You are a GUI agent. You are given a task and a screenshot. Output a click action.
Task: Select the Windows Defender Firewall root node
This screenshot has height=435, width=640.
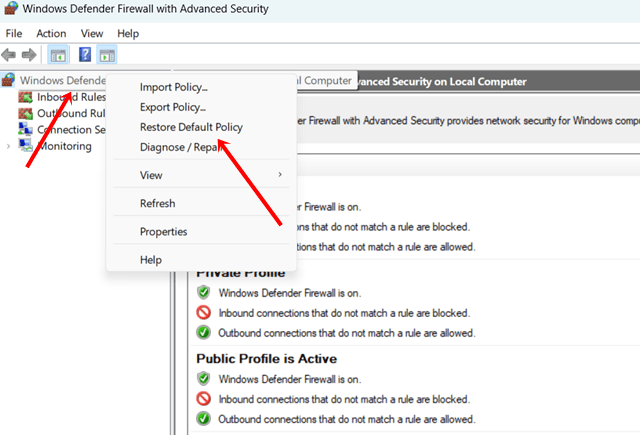(x=62, y=80)
